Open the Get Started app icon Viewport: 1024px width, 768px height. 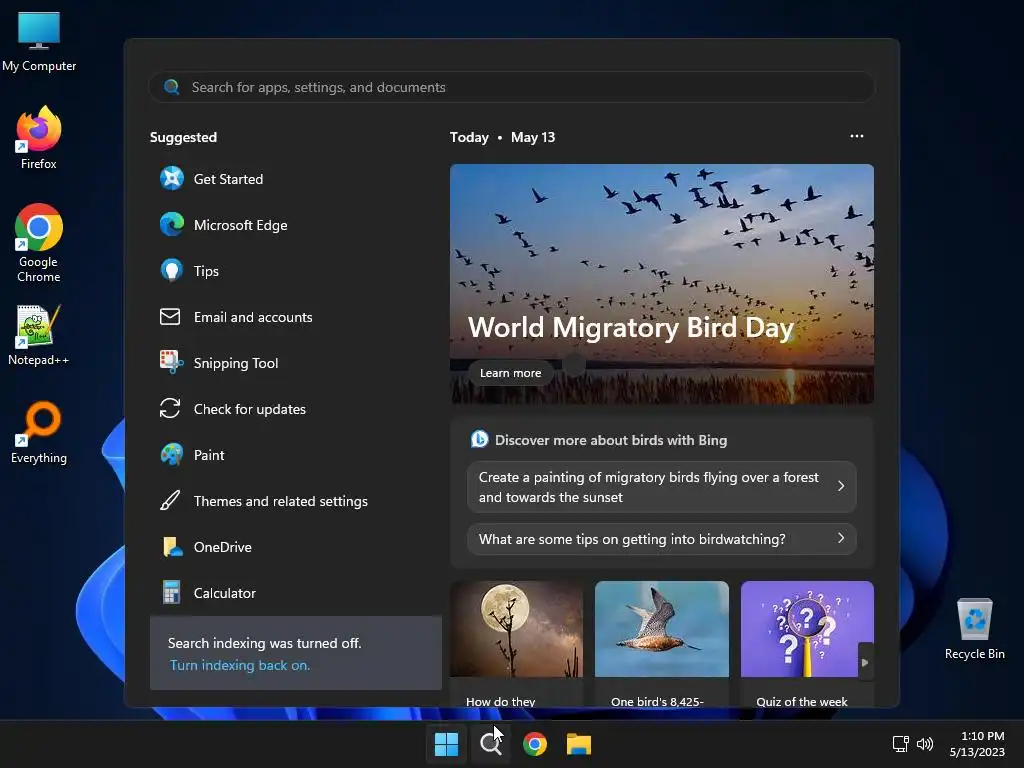(172, 178)
